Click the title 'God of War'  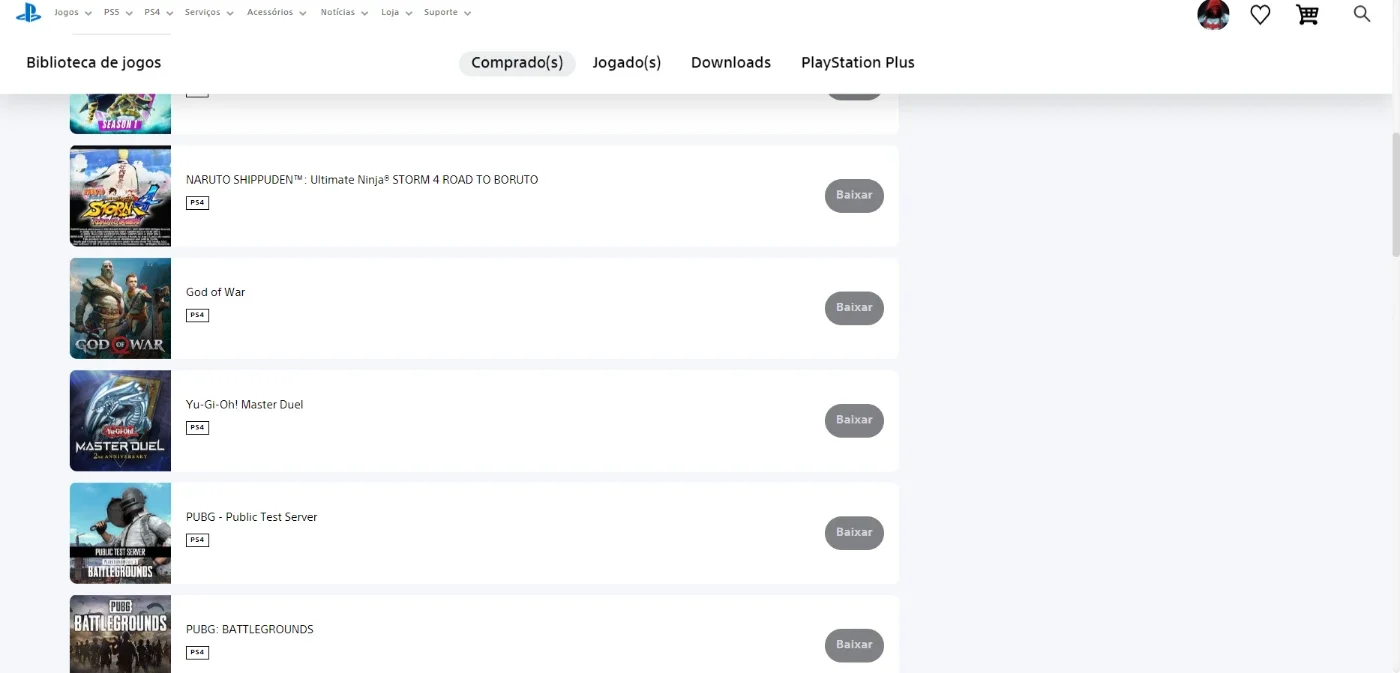coord(215,292)
